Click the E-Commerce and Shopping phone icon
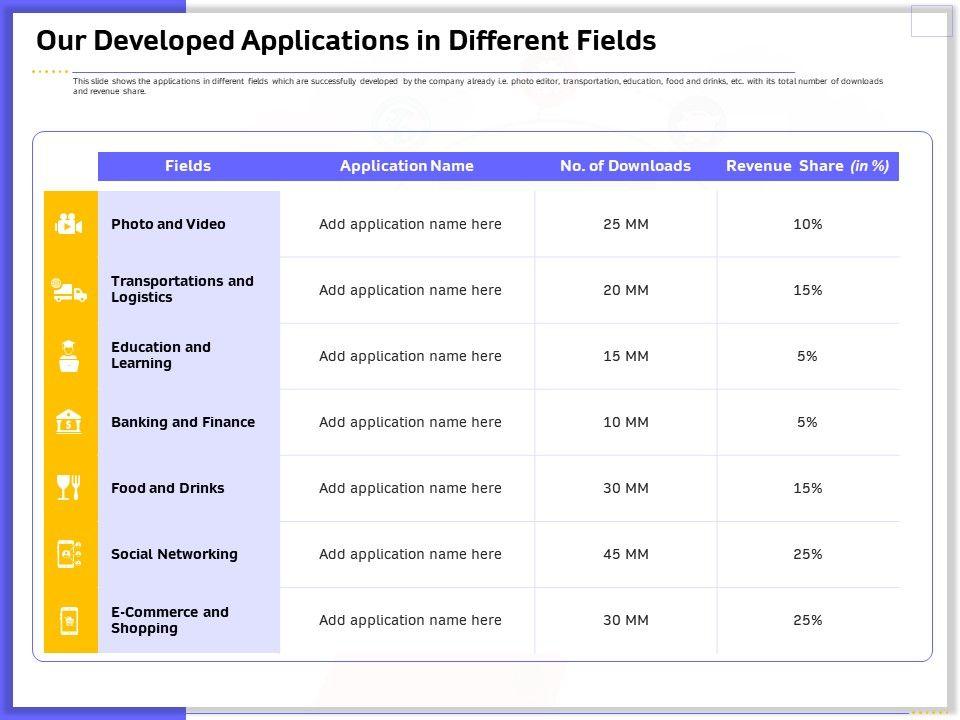960x720 pixels. [68, 620]
